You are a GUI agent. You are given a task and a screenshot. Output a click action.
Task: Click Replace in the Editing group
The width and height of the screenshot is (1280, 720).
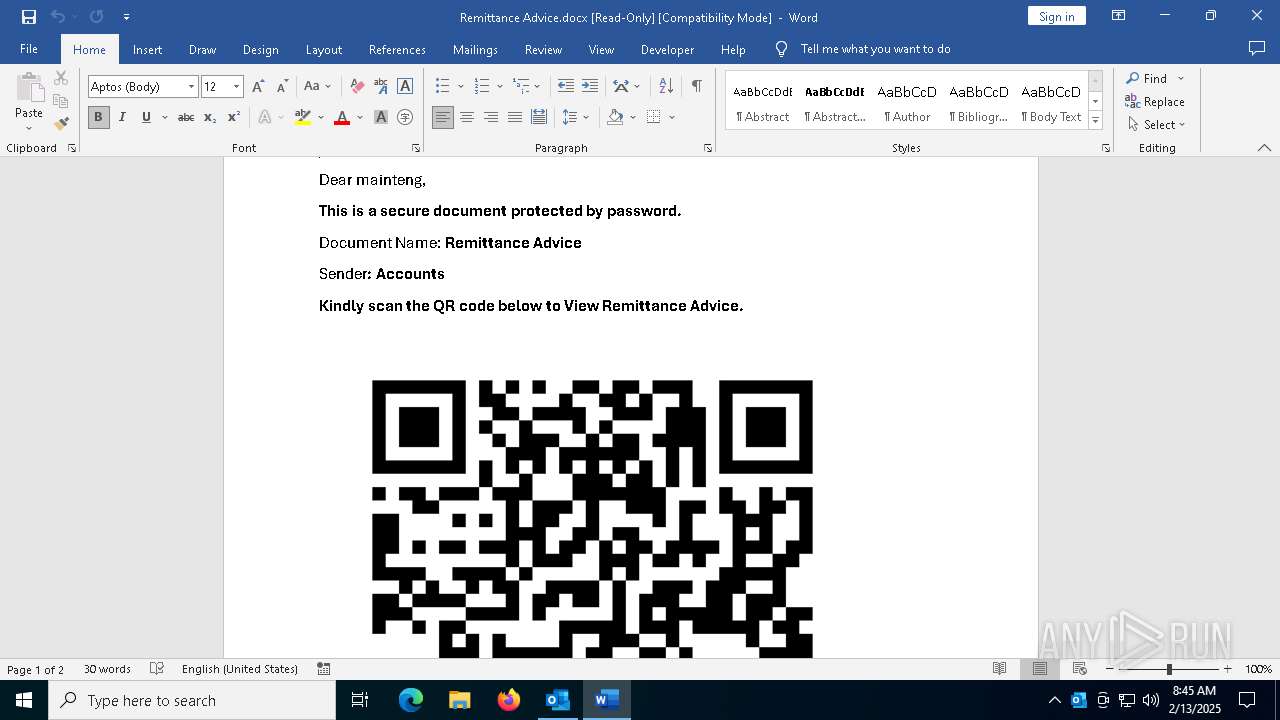point(1155,102)
